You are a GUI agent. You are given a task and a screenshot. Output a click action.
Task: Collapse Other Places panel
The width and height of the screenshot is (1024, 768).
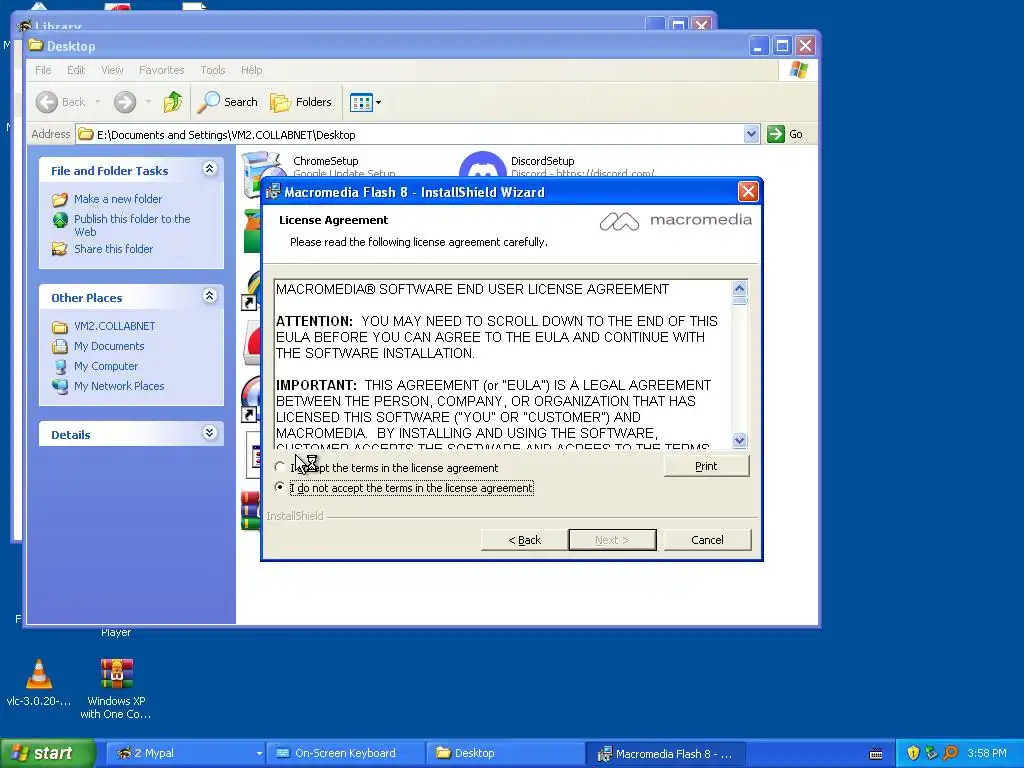[x=209, y=296]
